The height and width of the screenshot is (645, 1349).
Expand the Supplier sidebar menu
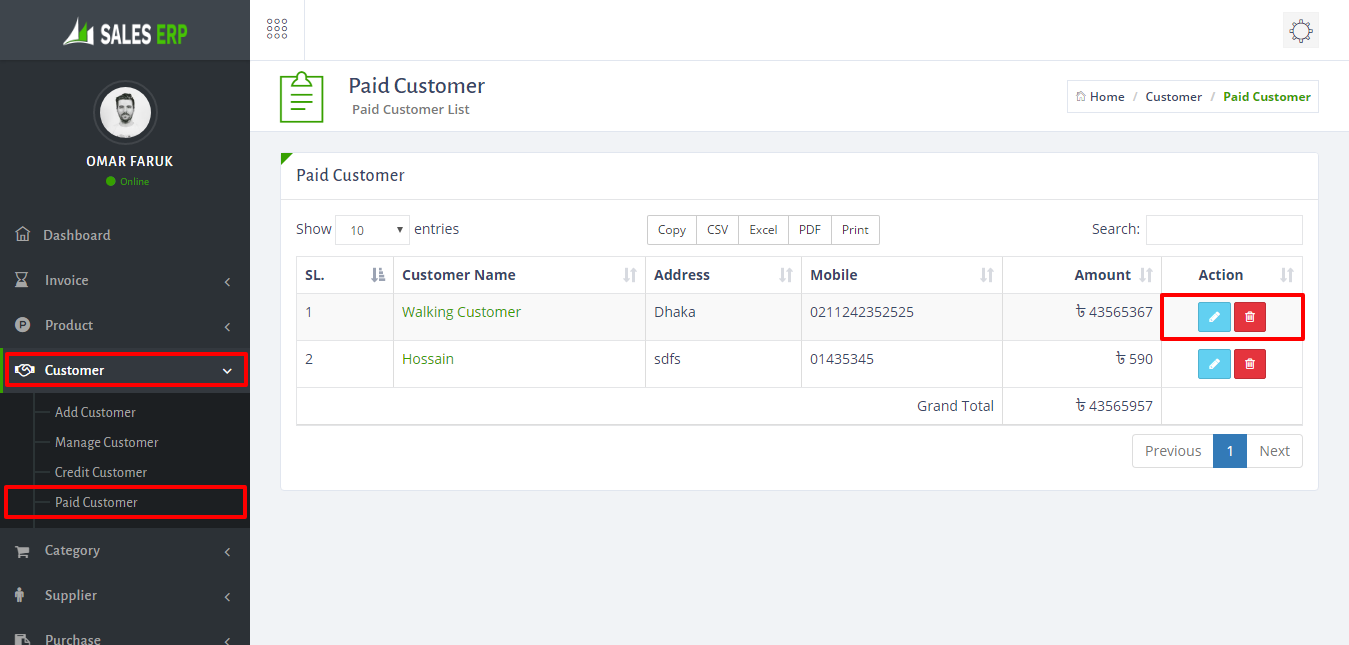point(125,596)
